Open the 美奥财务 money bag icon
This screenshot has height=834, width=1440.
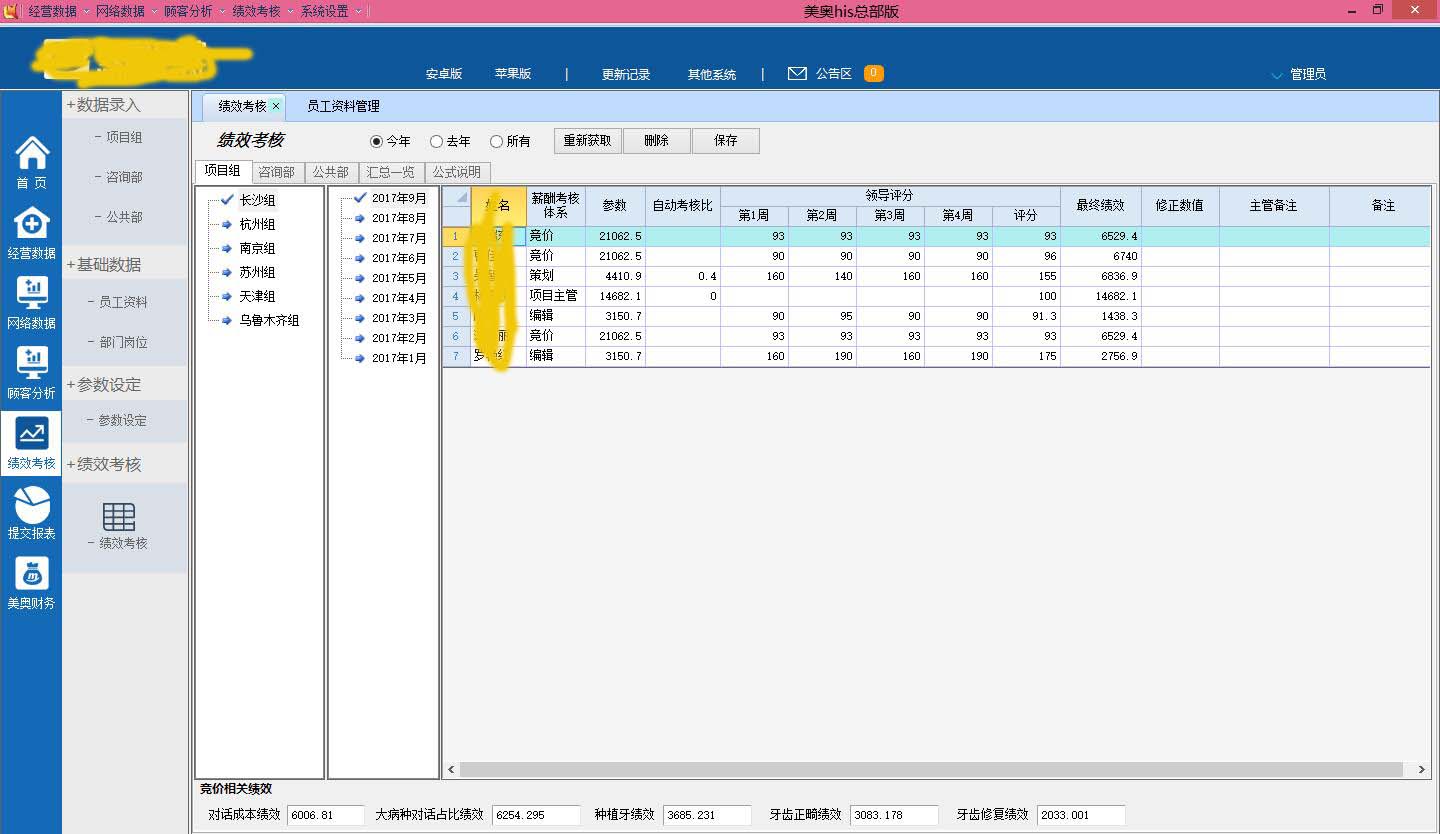(x=32, y=574)
